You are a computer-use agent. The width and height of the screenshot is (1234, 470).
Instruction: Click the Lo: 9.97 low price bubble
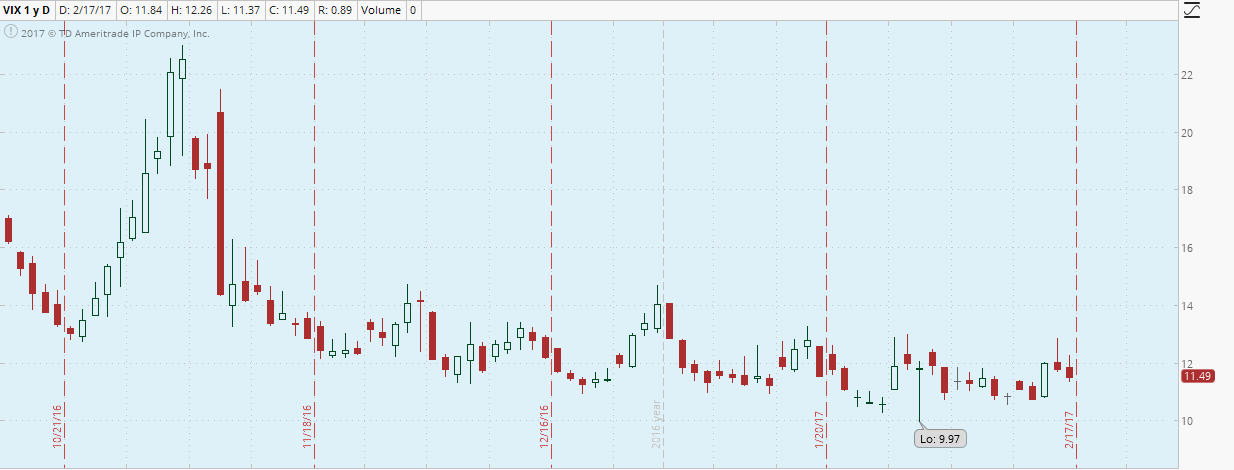[x=939, y=437]
